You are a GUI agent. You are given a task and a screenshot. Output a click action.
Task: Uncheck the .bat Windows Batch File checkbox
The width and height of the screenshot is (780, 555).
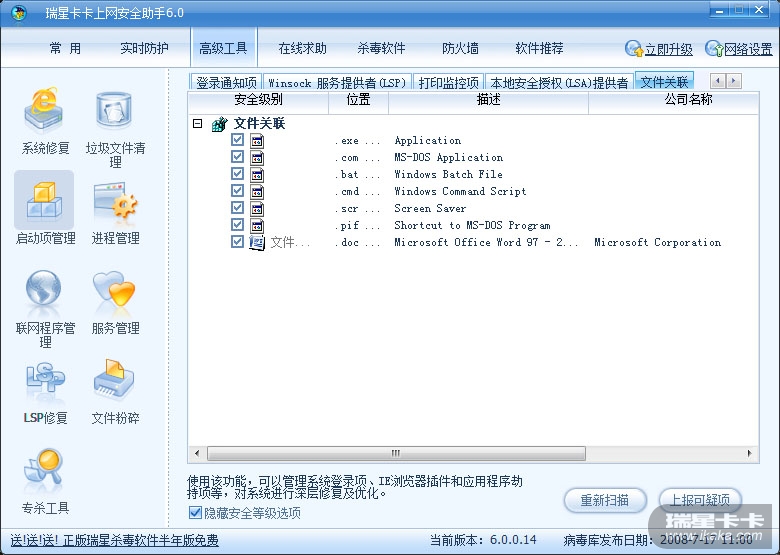click(x=237, y=174)
